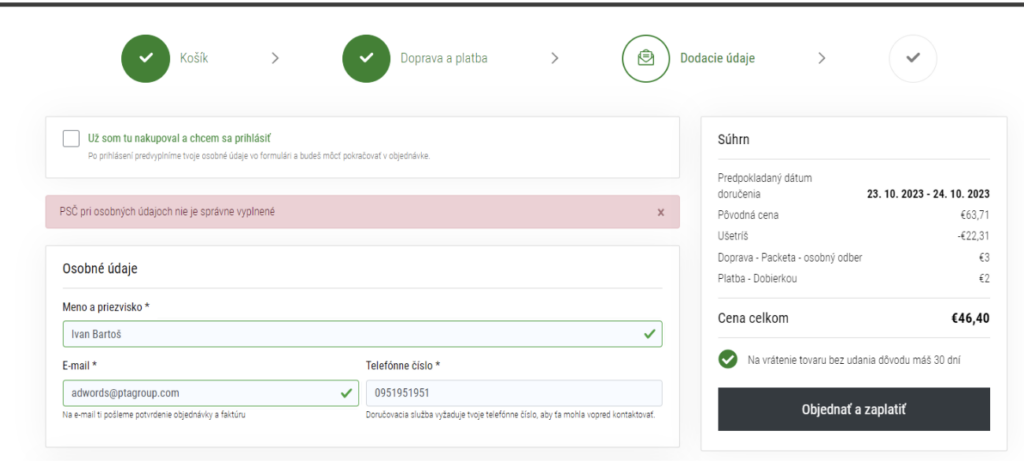Click the green validation check in the e-mail field

[346, 393]
